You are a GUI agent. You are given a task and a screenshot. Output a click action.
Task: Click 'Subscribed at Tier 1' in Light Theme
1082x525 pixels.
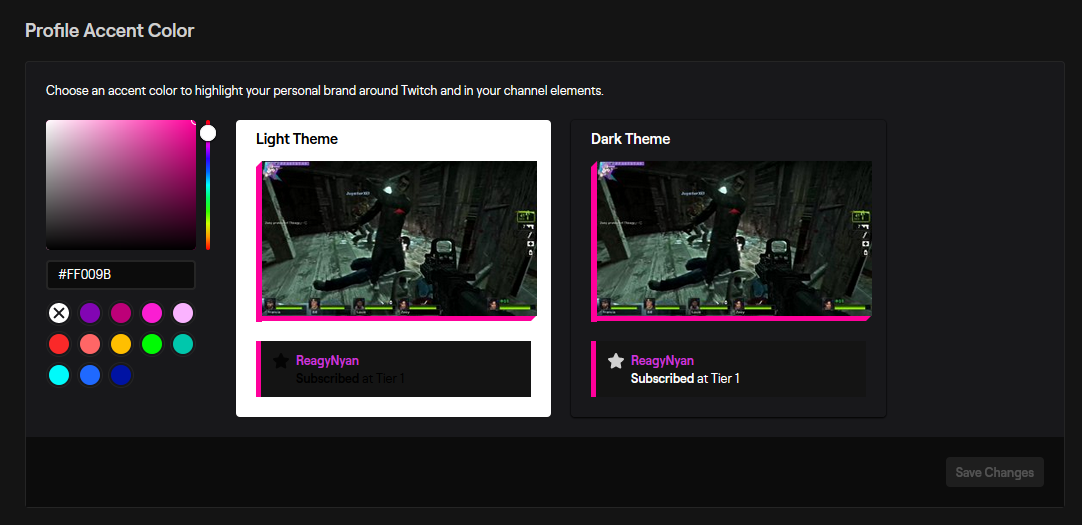click(x=350, y=379)
